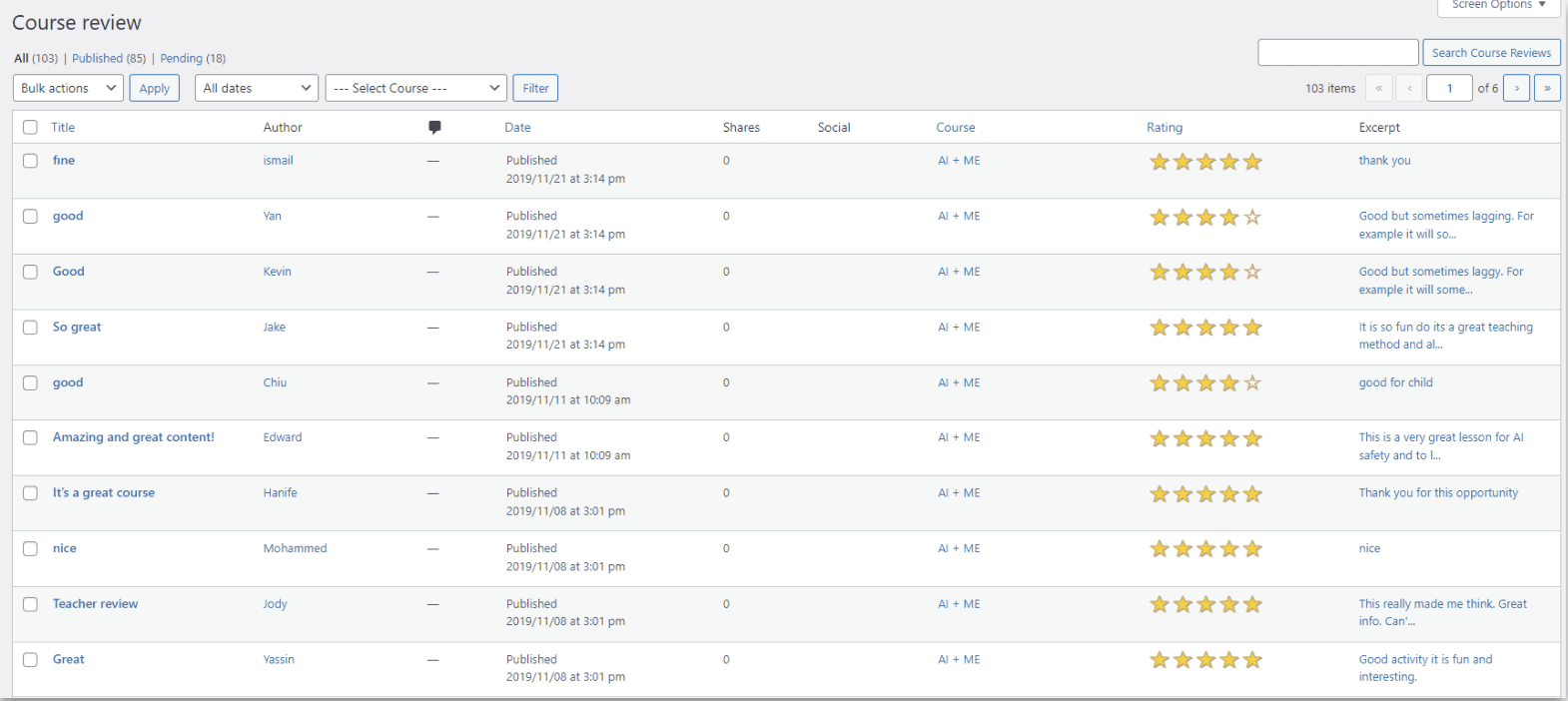Click the Shares column header
1568x701 pixels.
pyautogui.click(x=741, y=127)
